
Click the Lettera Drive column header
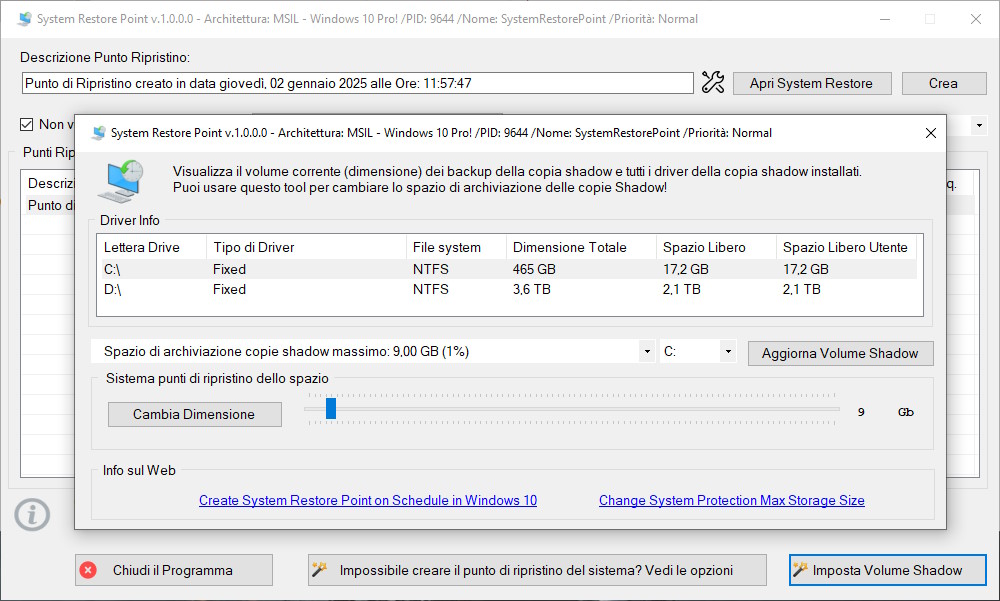(152, 247)
